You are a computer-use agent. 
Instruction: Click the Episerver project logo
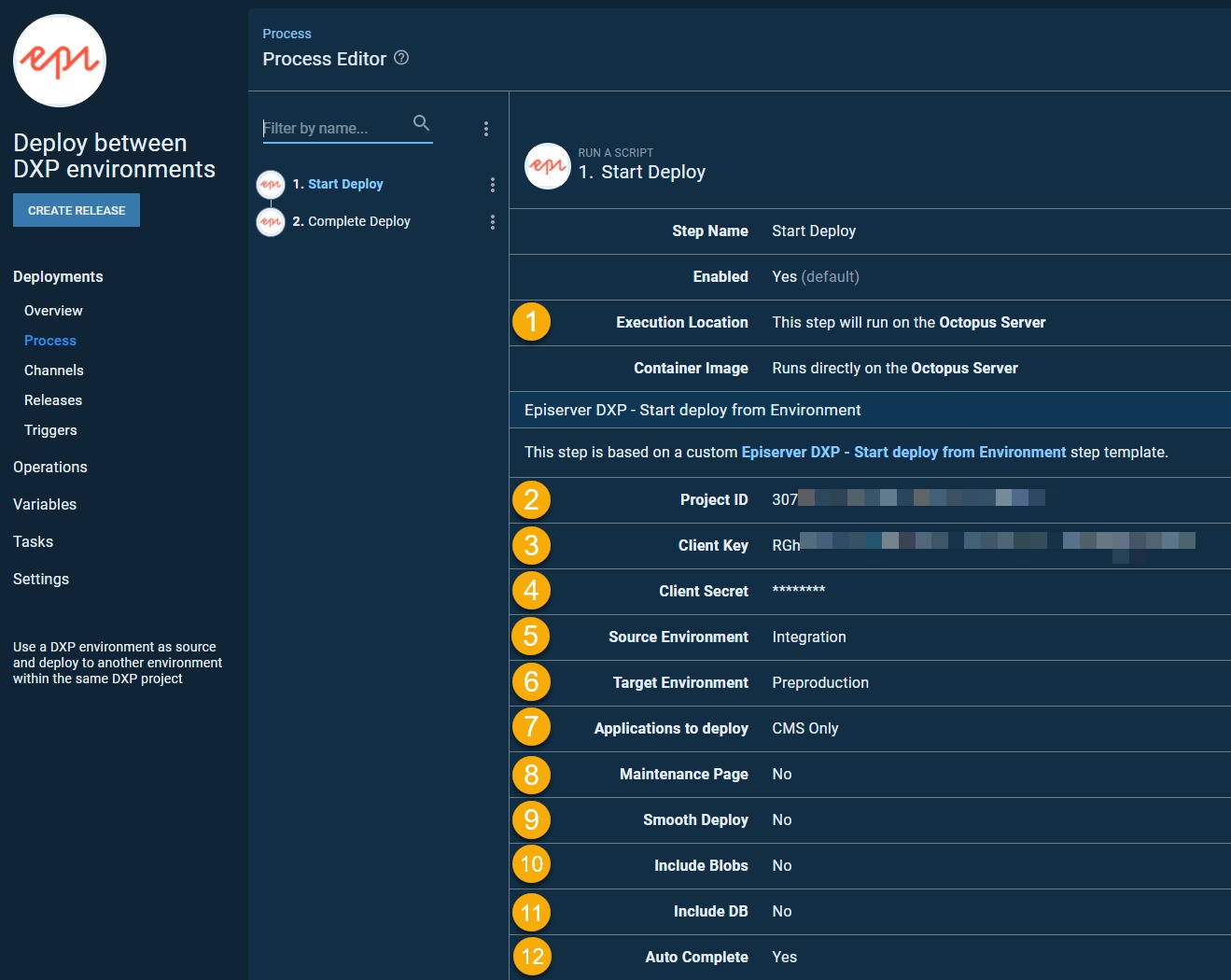click(x=60, y=61)
